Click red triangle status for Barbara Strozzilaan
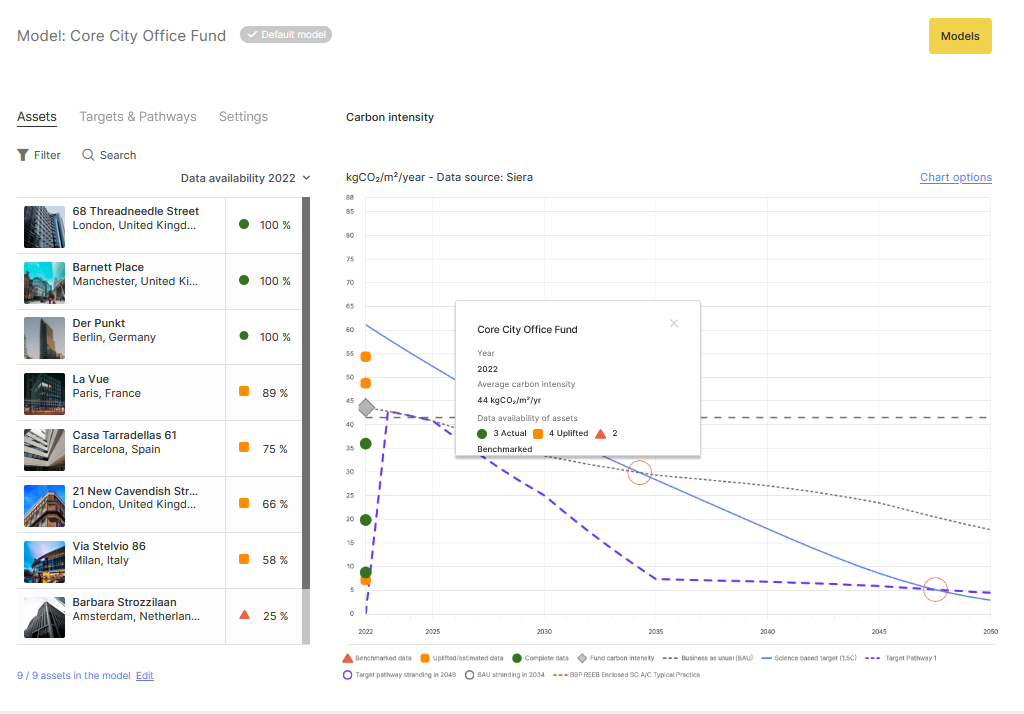The image size is (1024, 714). (x=244, y=615)
